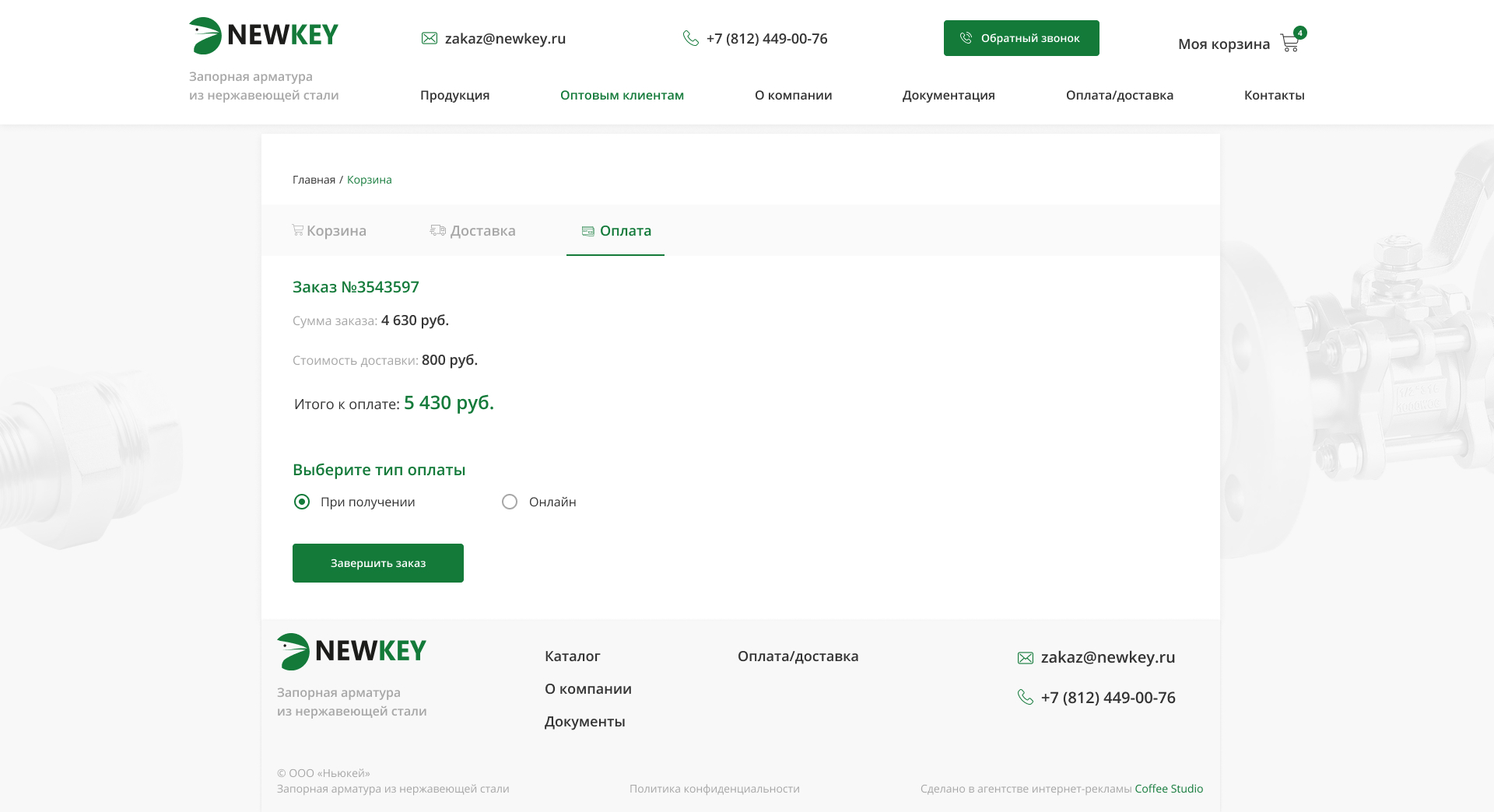Click the Главная breadcrumb link

(x=314, y=180)
